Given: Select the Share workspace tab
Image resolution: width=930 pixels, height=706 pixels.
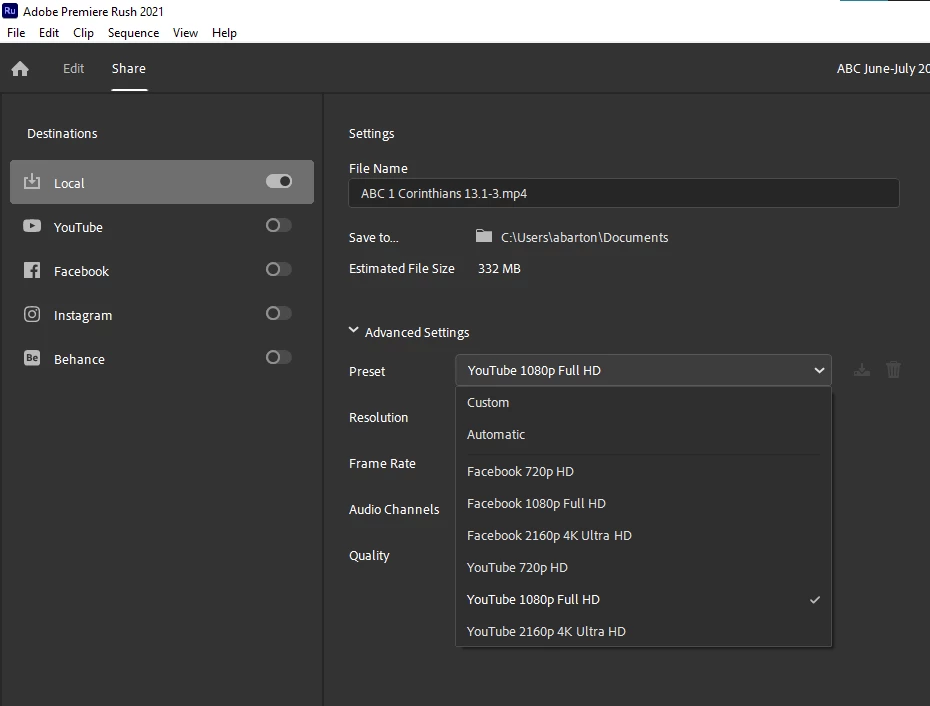Looking at the screenshot, I should coord(129,68).
